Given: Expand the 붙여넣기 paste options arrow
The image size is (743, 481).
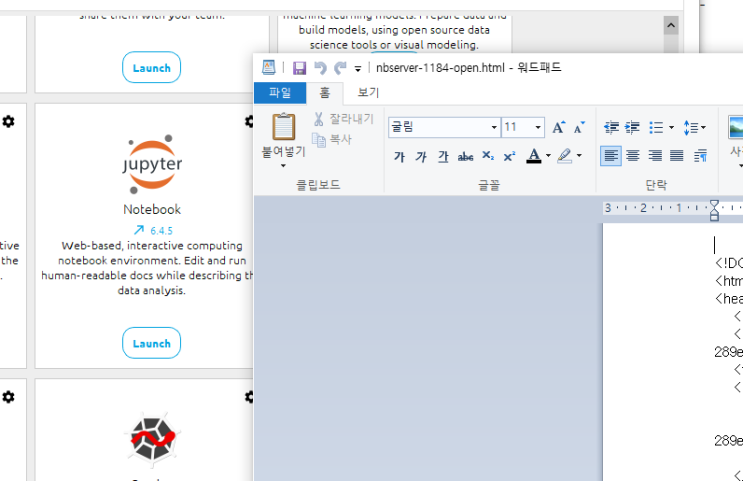Looking at the screenshot, I should (x=283, y=165).
